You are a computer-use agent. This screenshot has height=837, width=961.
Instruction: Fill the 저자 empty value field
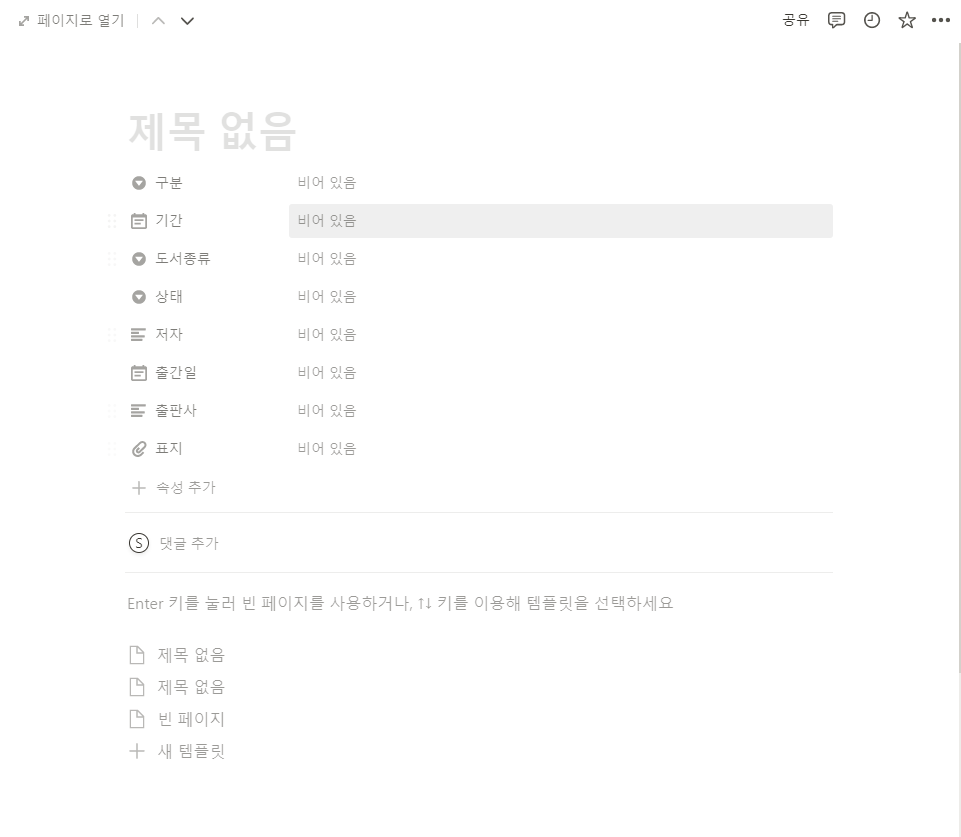coord(561,335)
